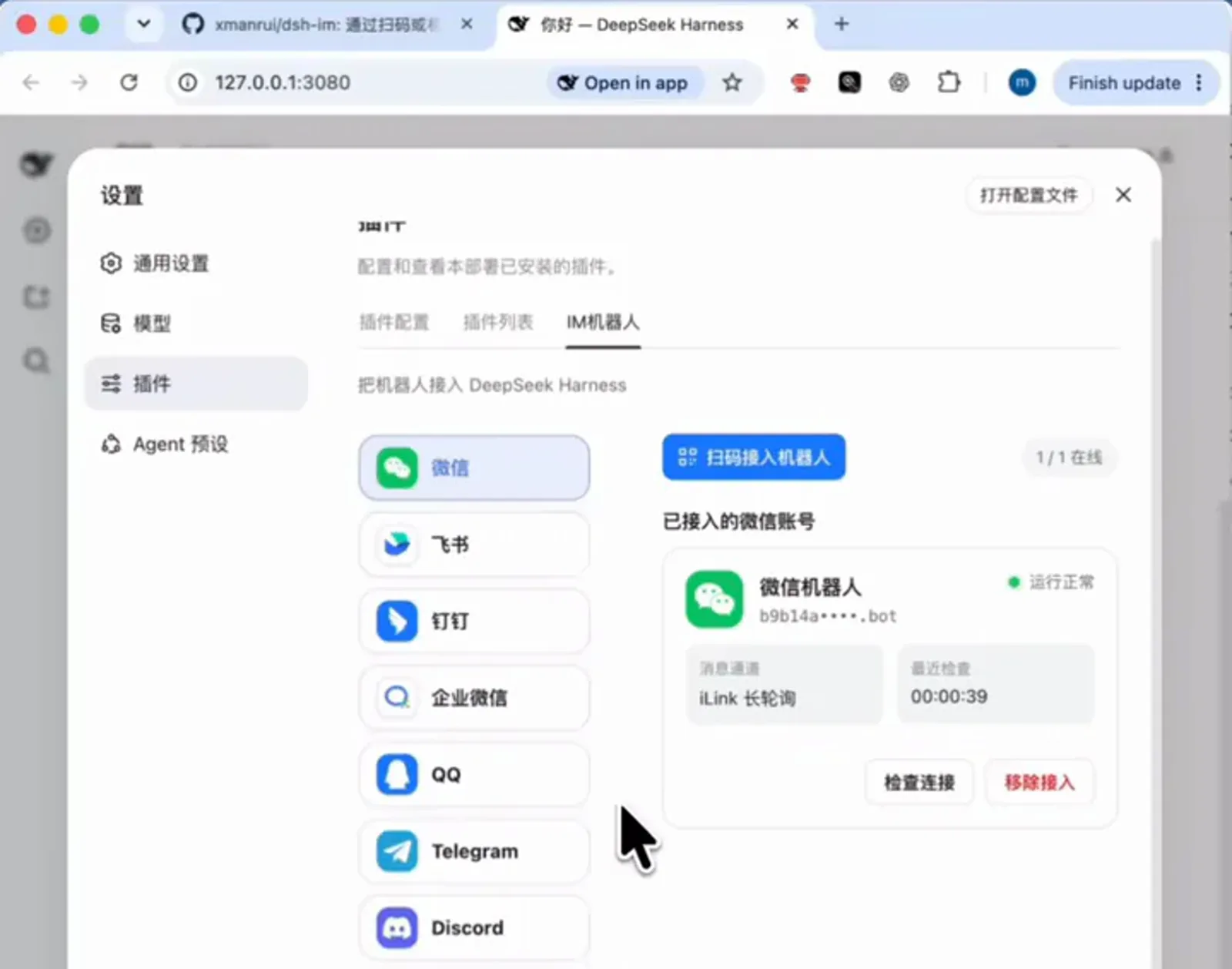The height and width of the screenshot is (969, 1232).
Task: Open 通用设置 general settings section
Action: click(196, 263)
